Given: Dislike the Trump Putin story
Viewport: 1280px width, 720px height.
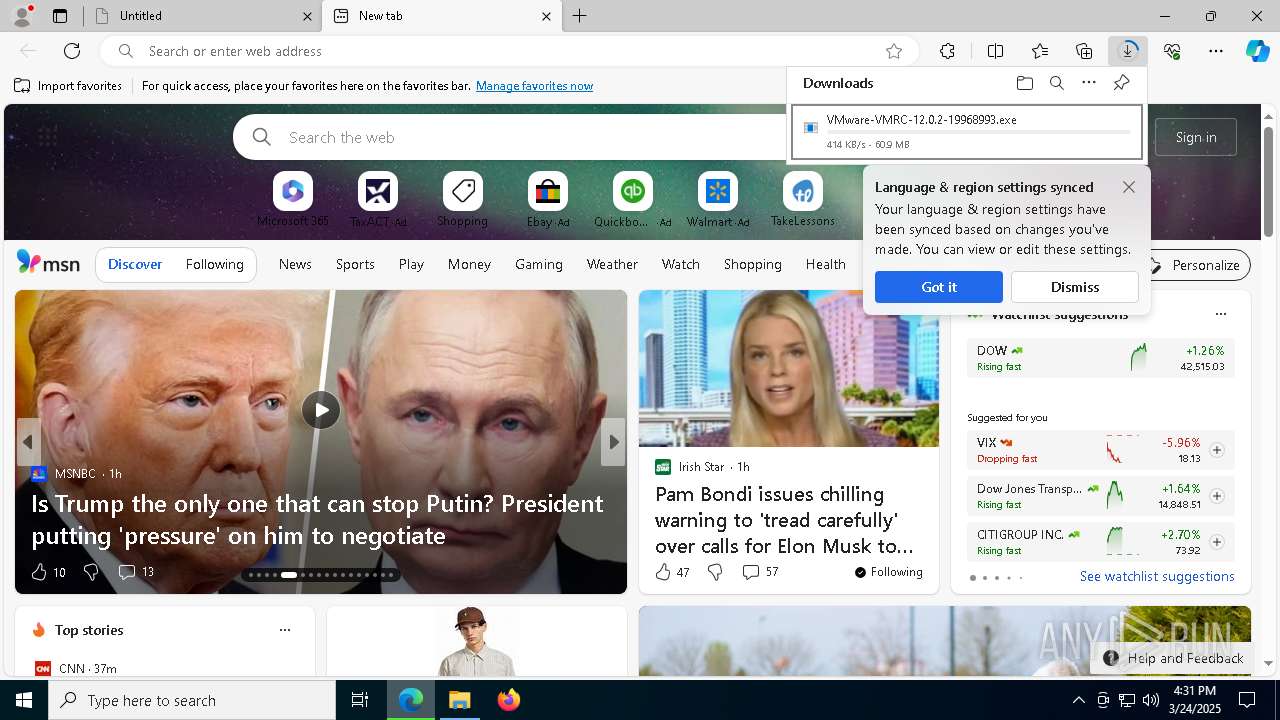Looking at the screenshot, I should point(91,572).
